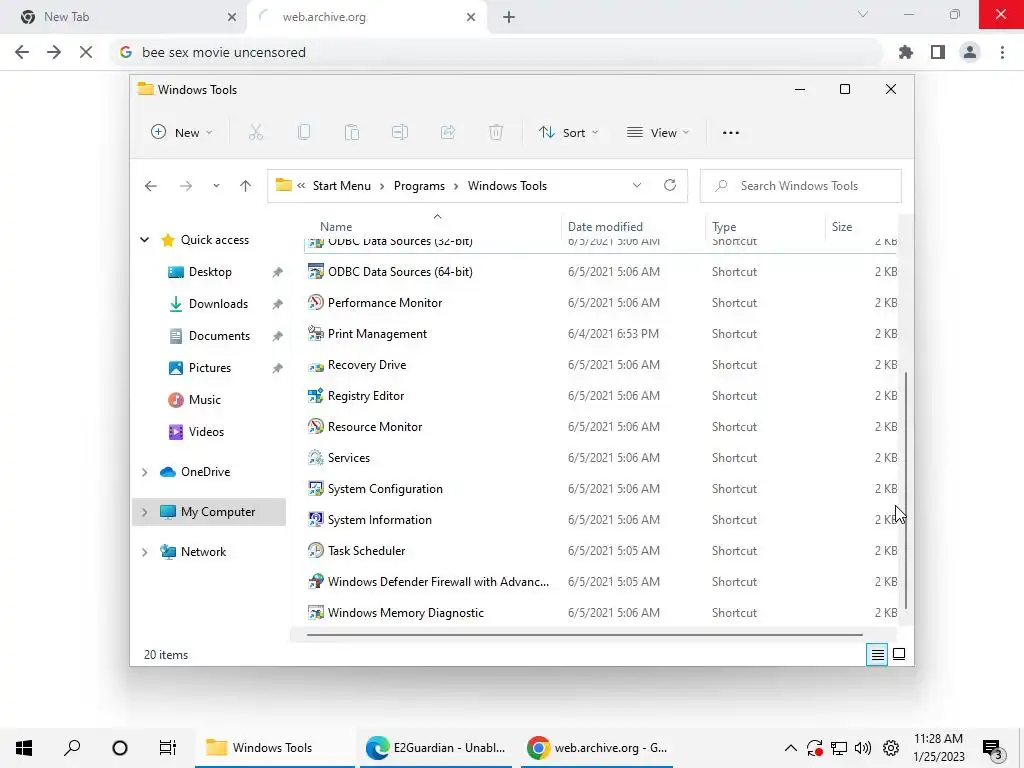The width and height of the screenshot is (1024, 768).
Task: Click the horizontal scrollbar in file list
Action: (584, 634)
